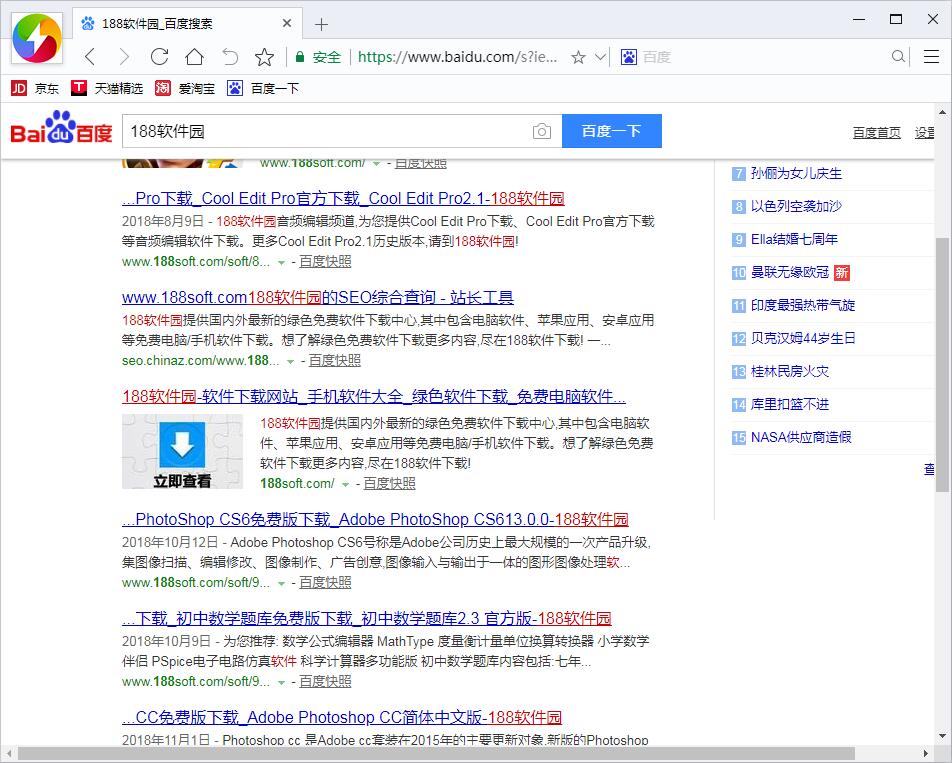Reload the page with the refresh icon
The image size is (952, 763).
pyautogui.click(x=159, y=57)
